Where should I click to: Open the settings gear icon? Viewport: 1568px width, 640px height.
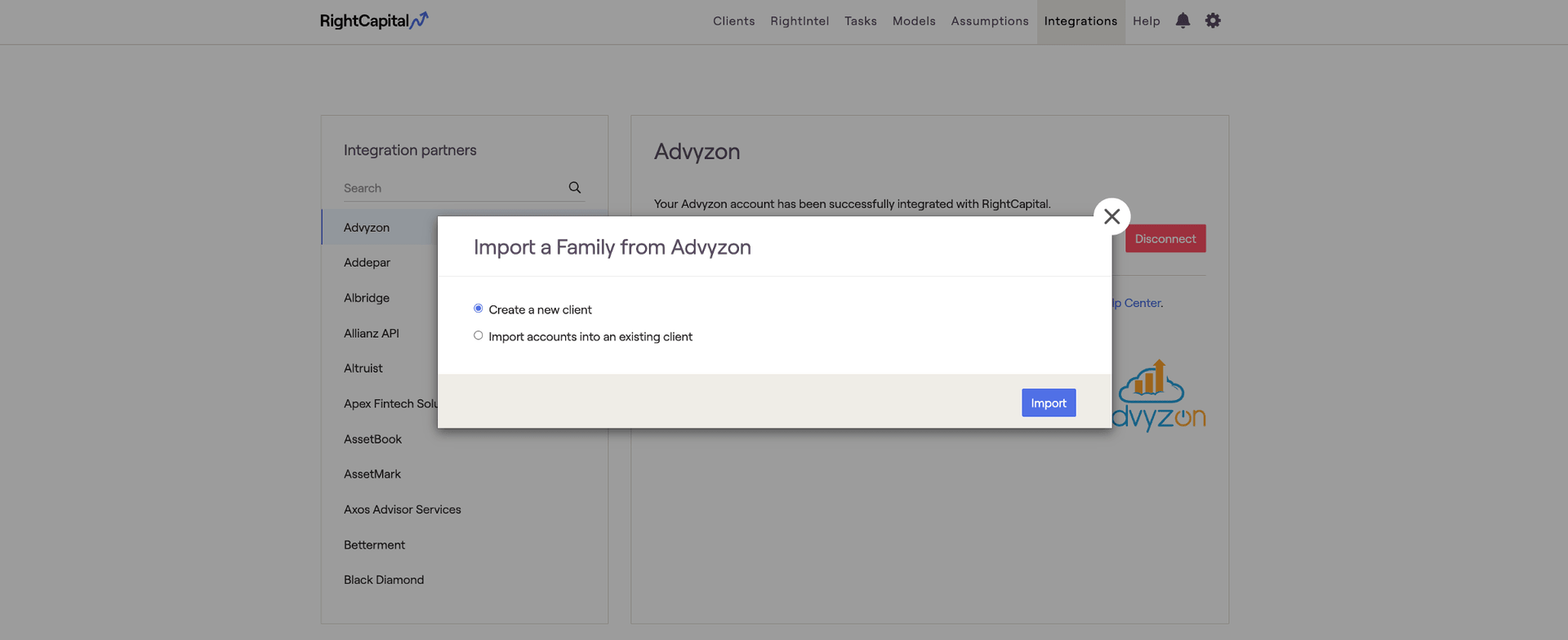point(1213,20)
